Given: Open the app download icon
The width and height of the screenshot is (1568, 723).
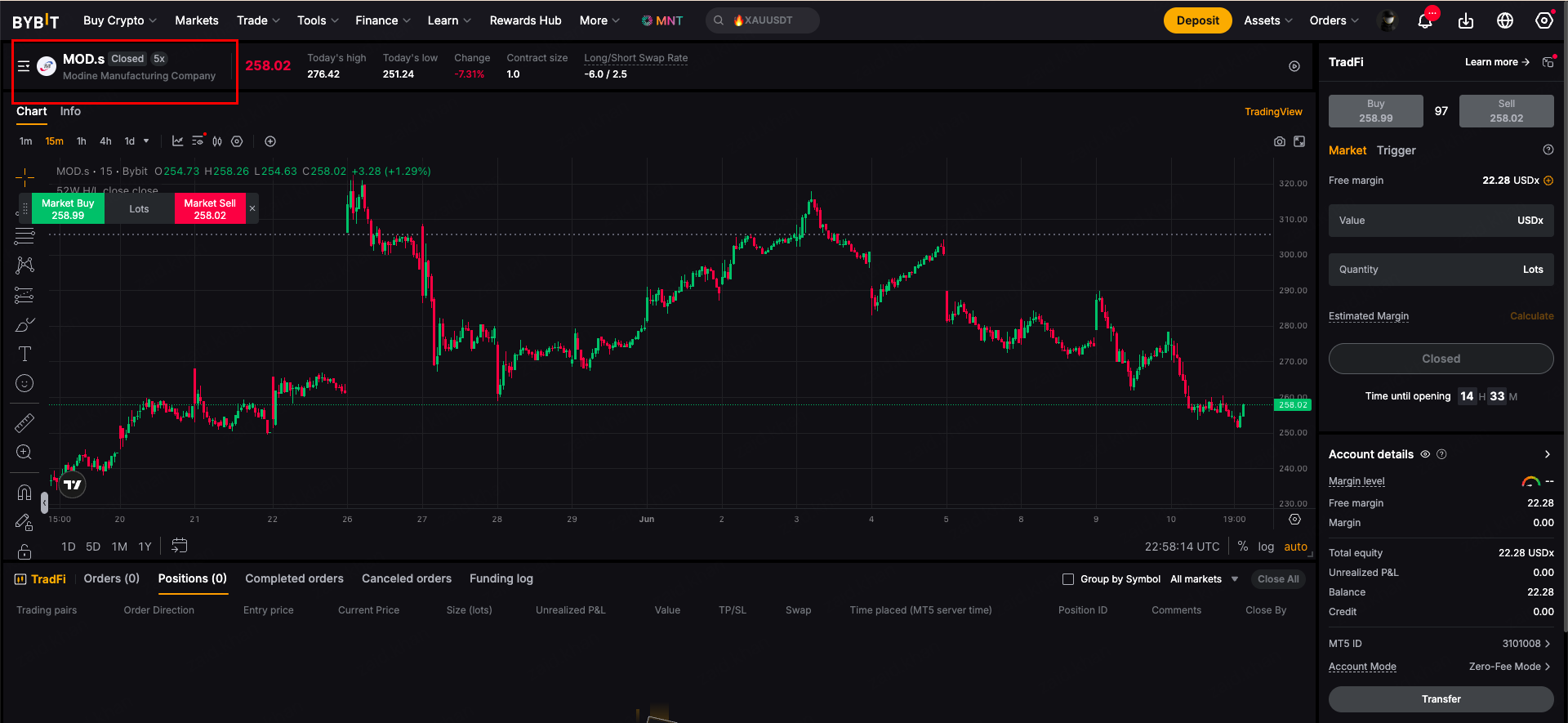Looking at the screenshot, I should [x=1466, y=20].
